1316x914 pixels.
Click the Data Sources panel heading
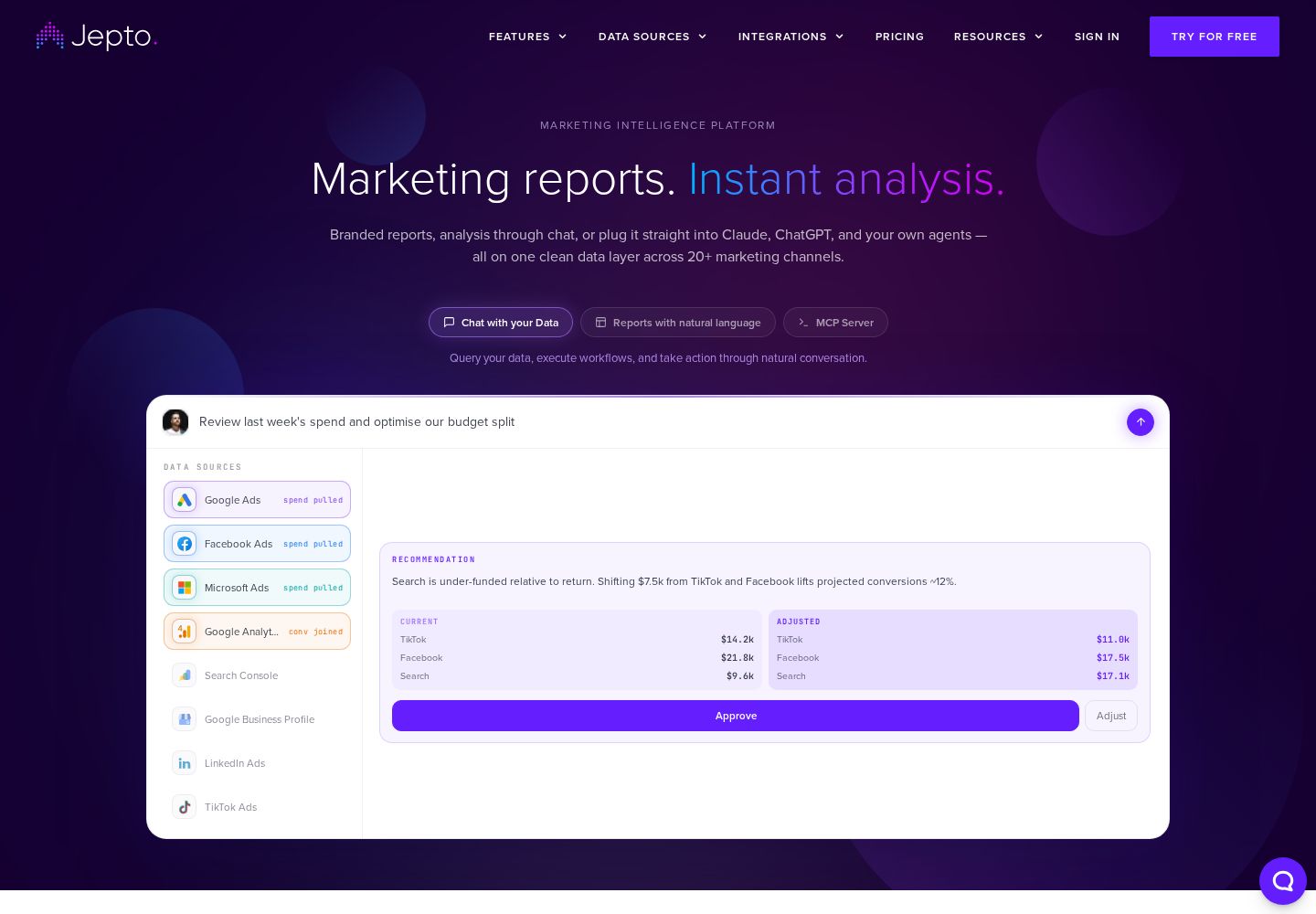pos(203,467)
